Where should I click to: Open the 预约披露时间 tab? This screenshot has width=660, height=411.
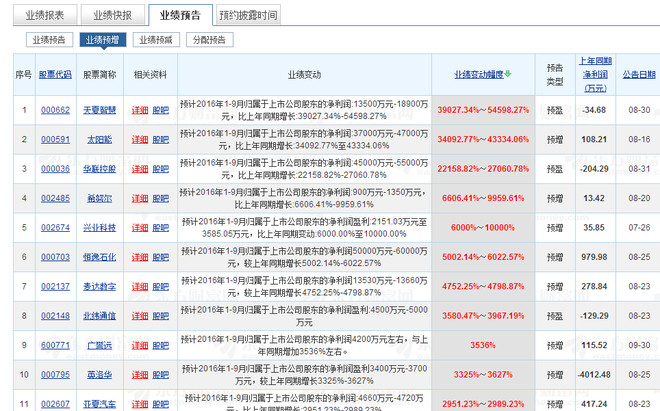point(248,15)
